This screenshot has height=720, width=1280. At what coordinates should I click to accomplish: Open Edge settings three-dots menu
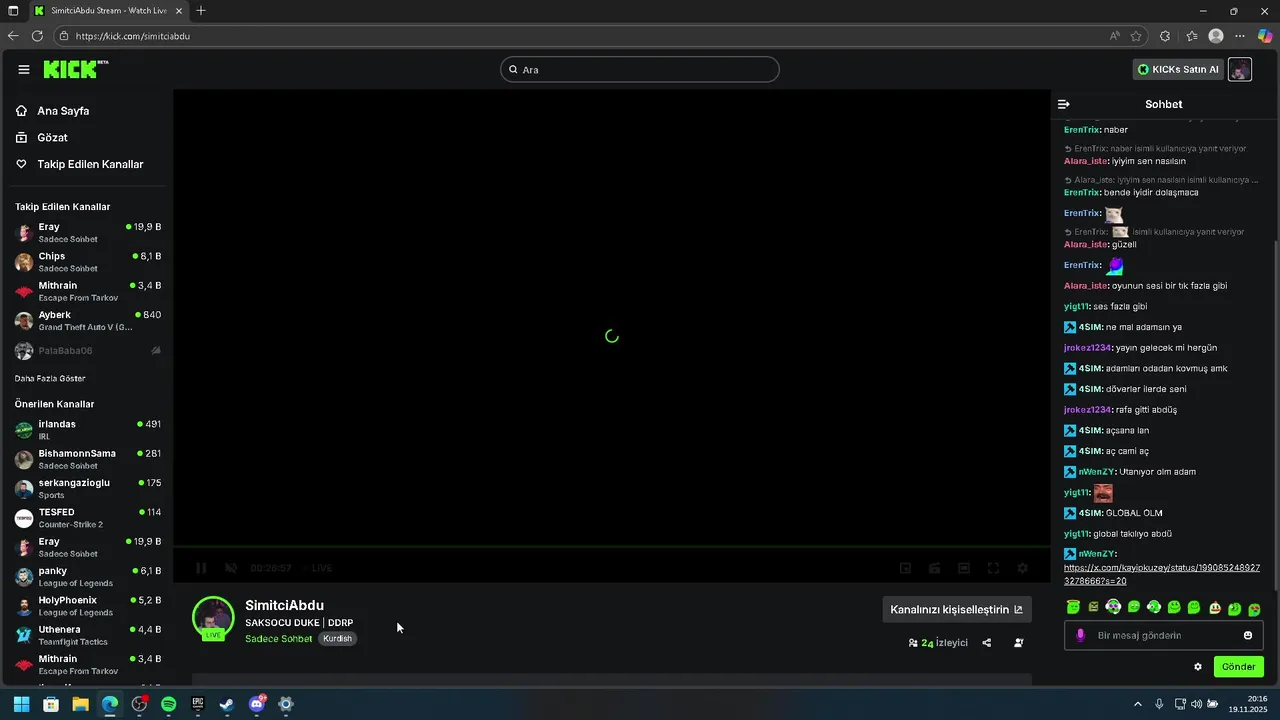pyautogui.click(x=1240, y=36)
